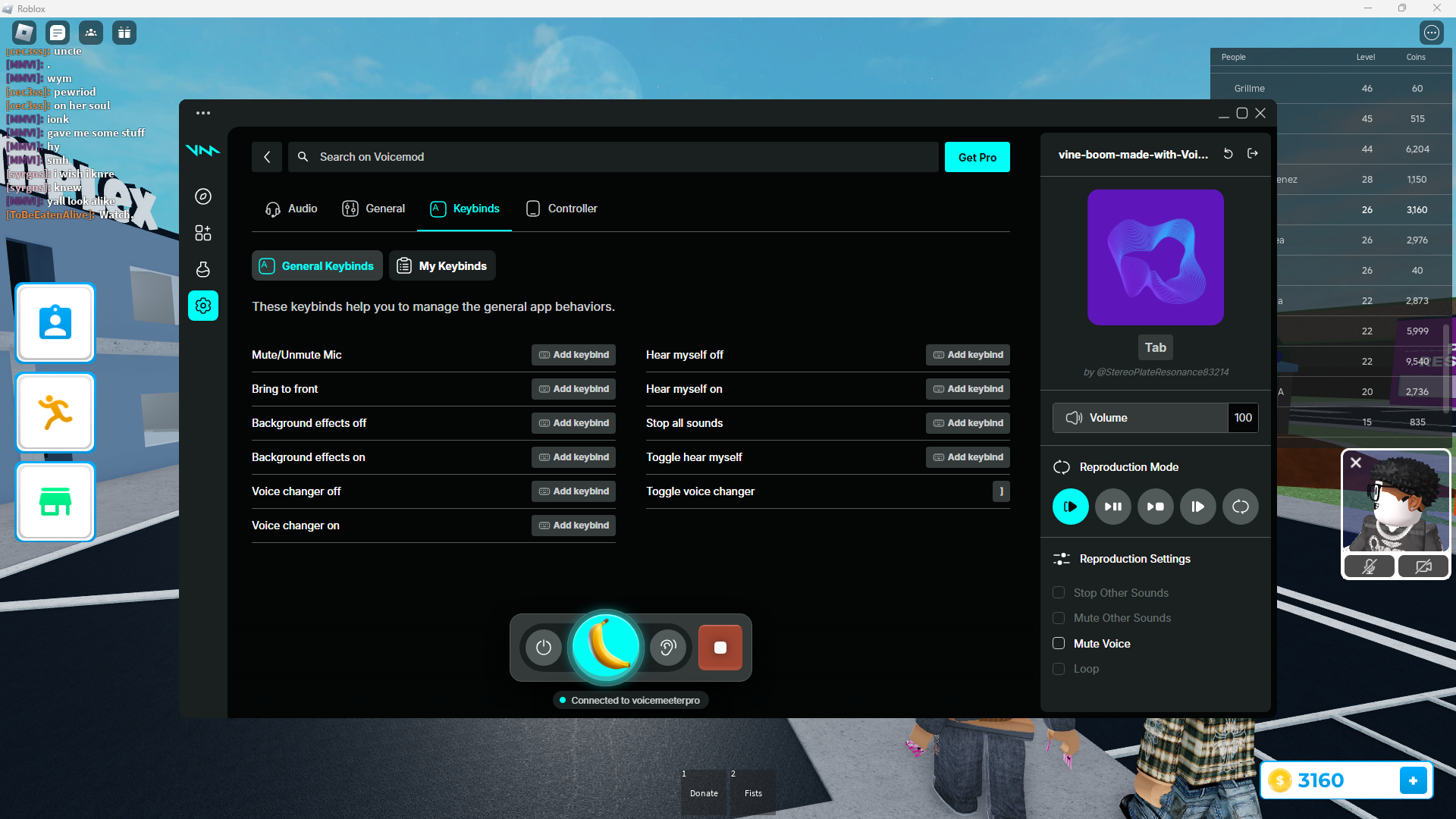This screenshot has height=819, width=1456.
Task: Toggle the Roblox chat window icon
Action: tap(58, 33)
